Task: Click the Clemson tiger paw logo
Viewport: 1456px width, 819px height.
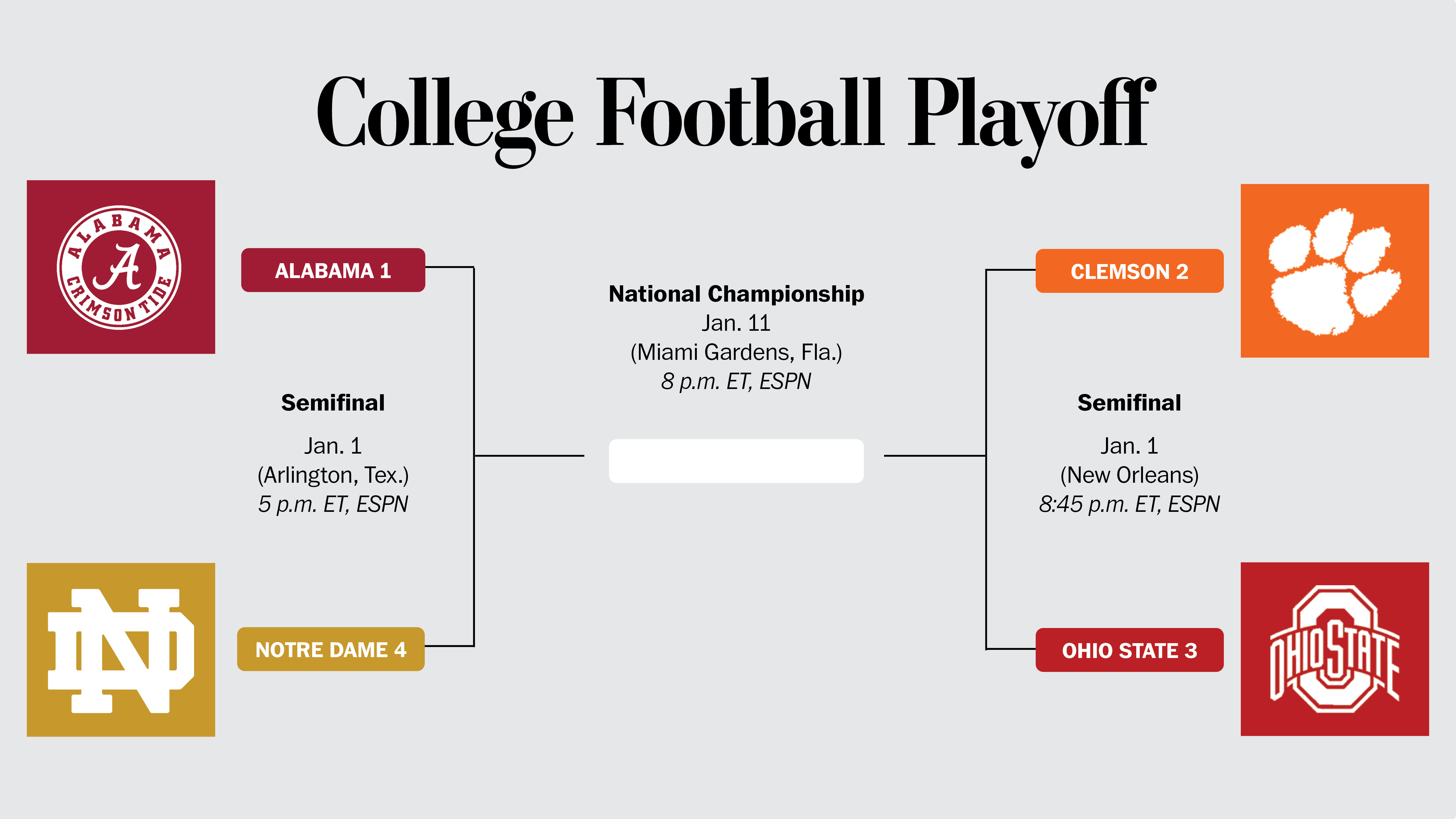Action: point(1334,271)
